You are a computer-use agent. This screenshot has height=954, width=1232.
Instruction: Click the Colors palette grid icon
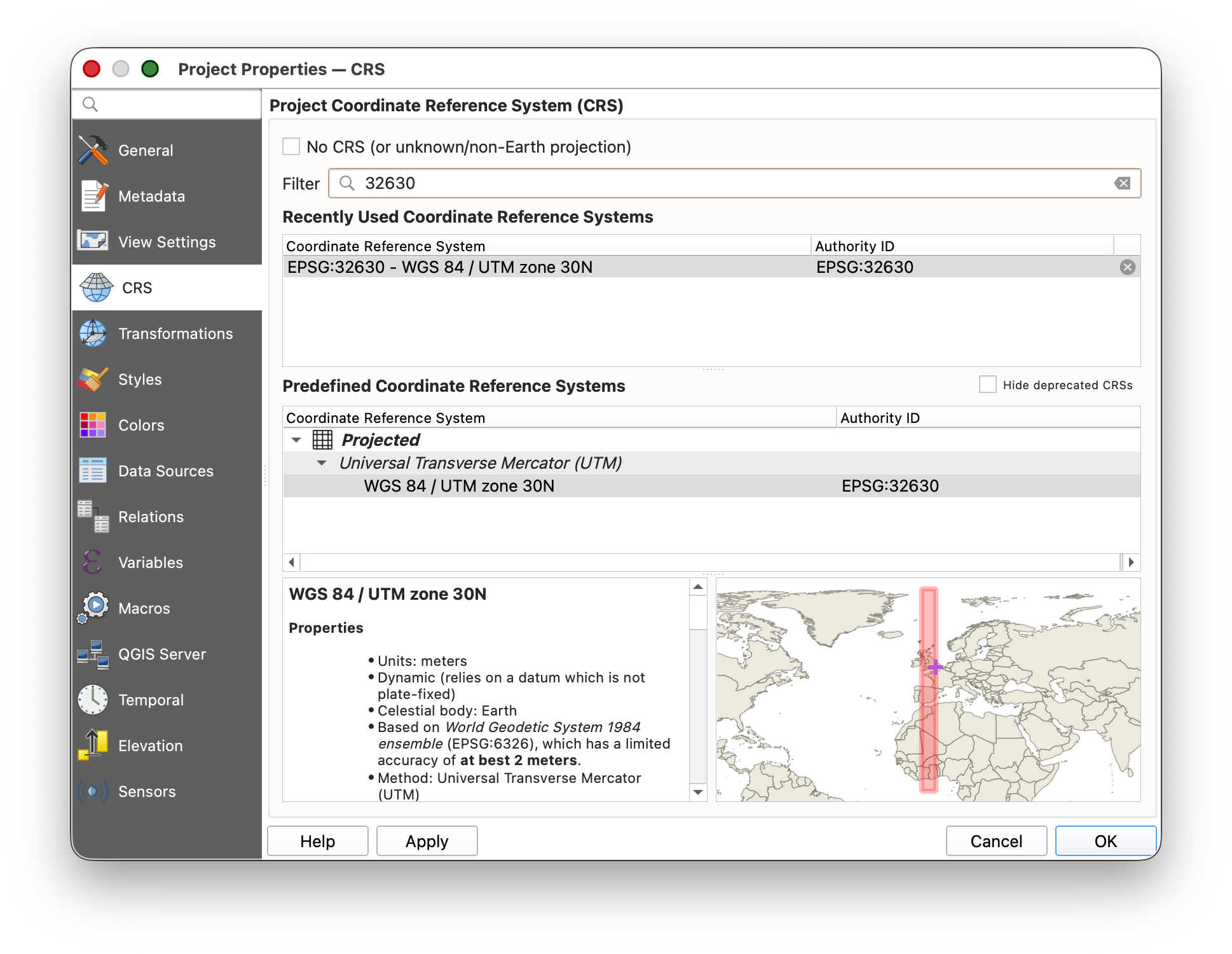93,425
